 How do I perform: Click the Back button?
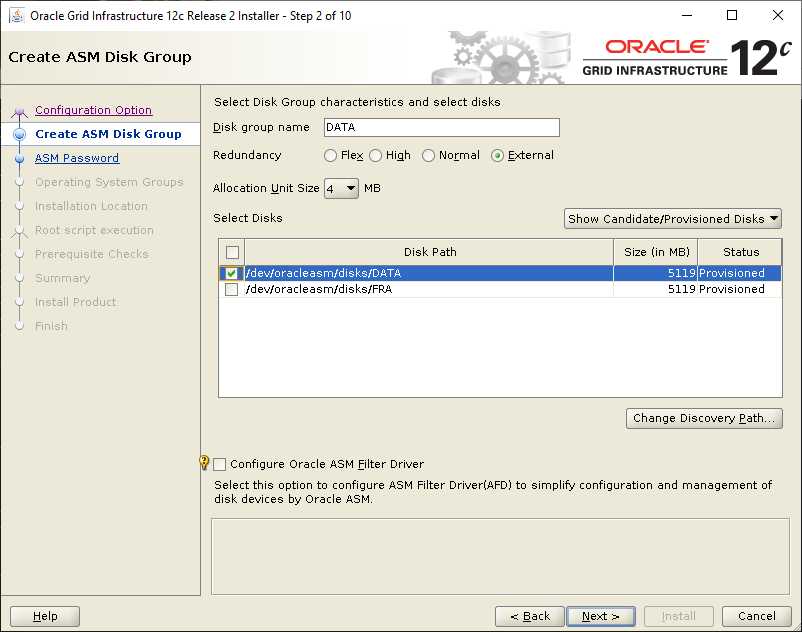[x=529, y=616]
